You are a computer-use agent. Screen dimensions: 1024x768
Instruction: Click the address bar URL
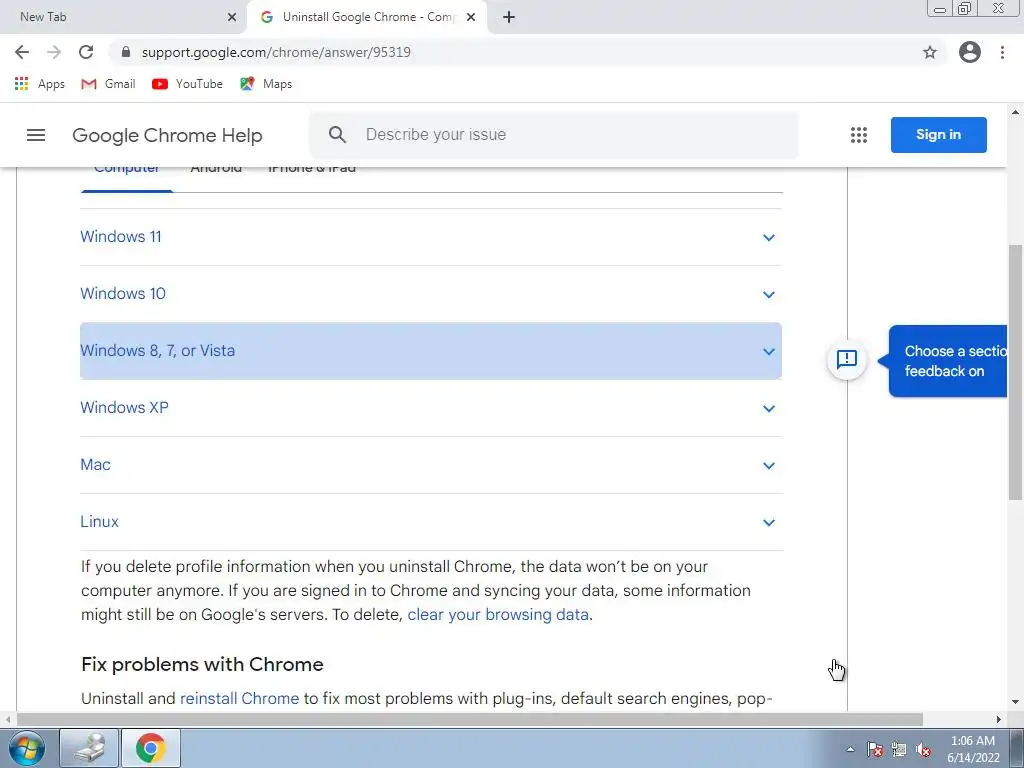[276, 52]
